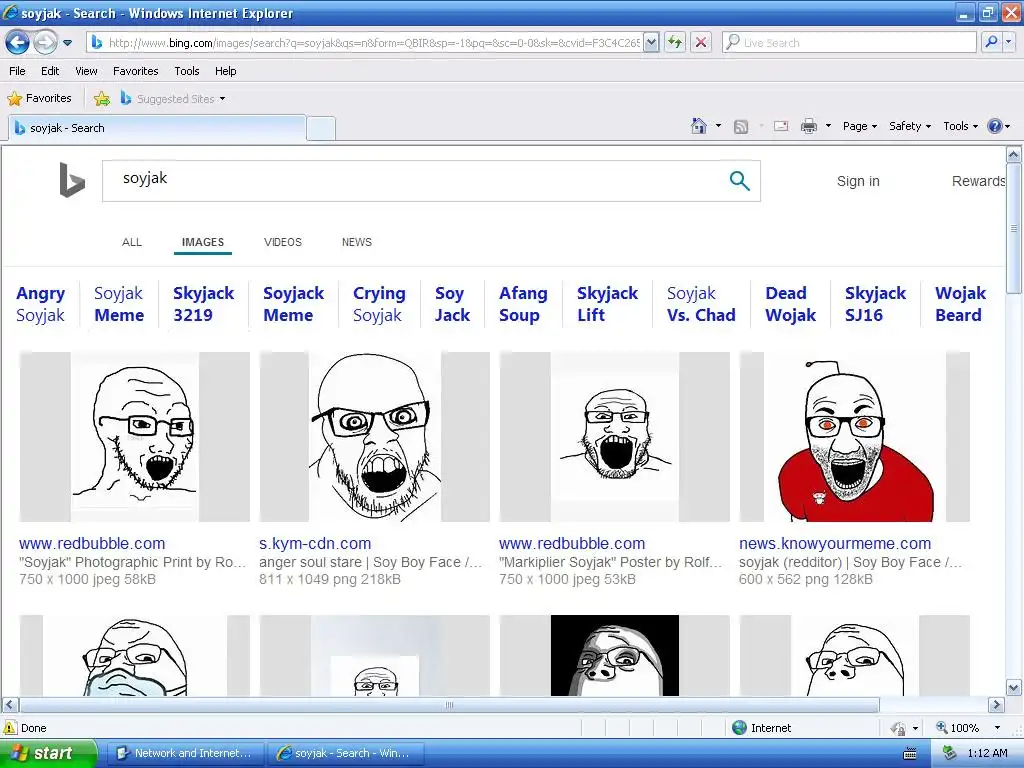Switch to the NEWS results tab
Image resolution: width=1024 pixels, height=768 pixels.
click(x=357, y=242)
